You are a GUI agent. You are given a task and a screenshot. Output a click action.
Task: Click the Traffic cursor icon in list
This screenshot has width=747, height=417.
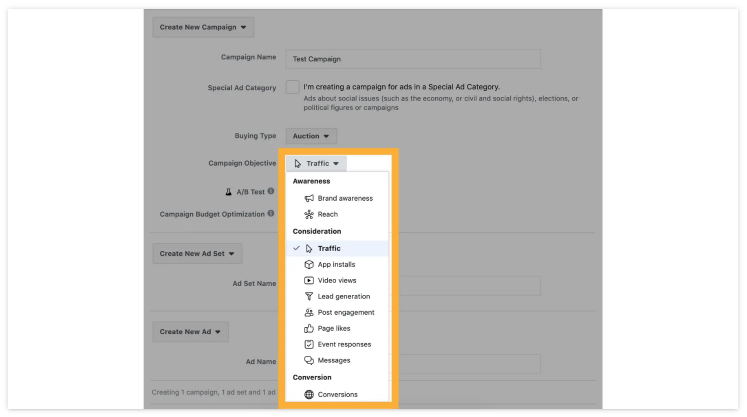tap(309, 248)
